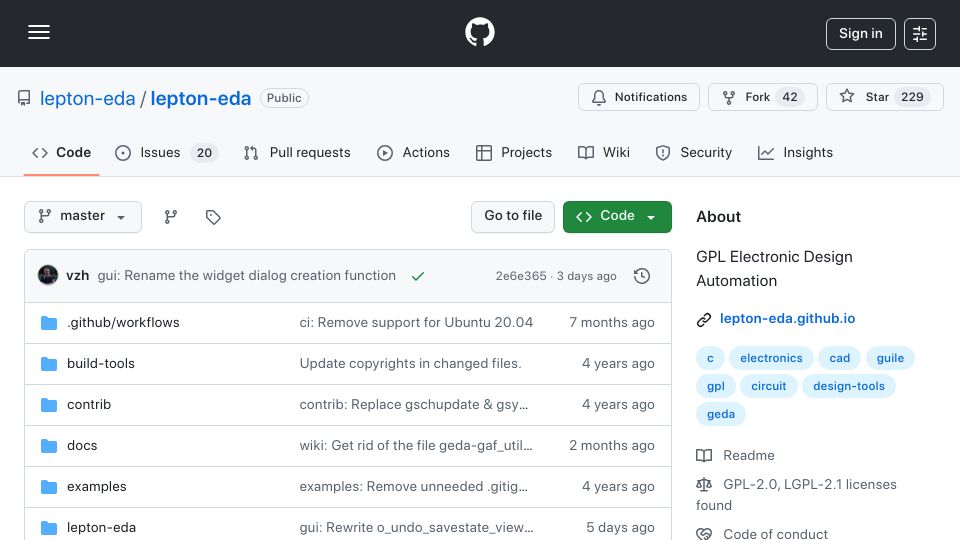Visit lepton-eda.github.io website link
Screen dimensions: 960x540
[787, 318]
